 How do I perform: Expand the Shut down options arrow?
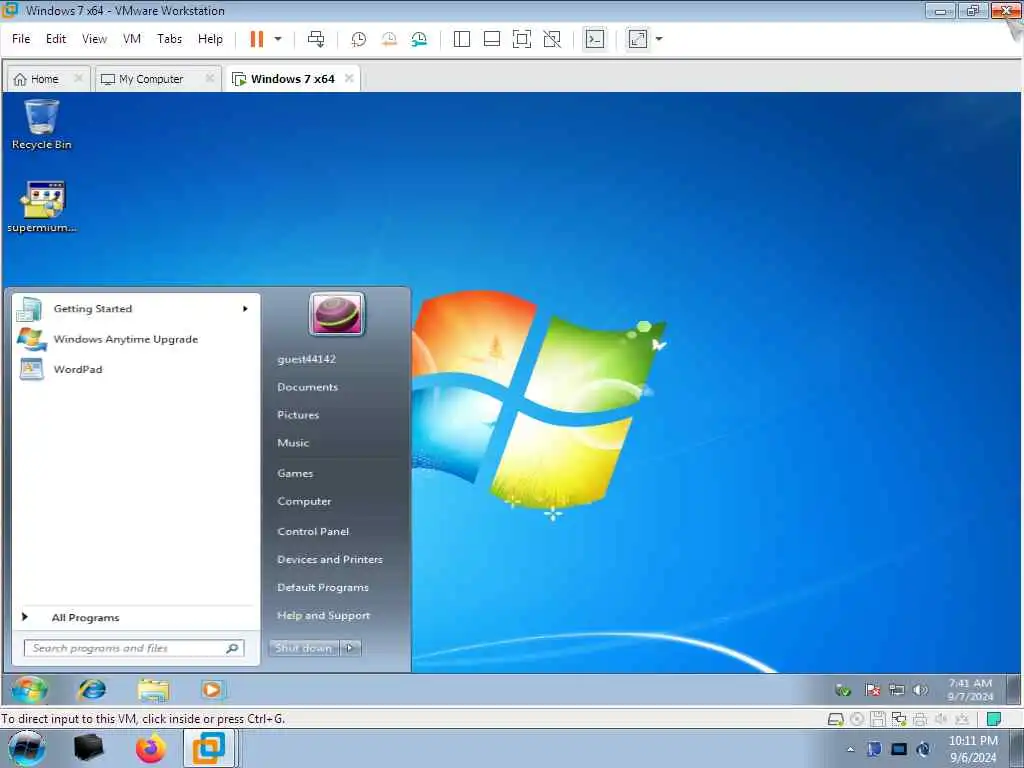click(x=351, y=648)
